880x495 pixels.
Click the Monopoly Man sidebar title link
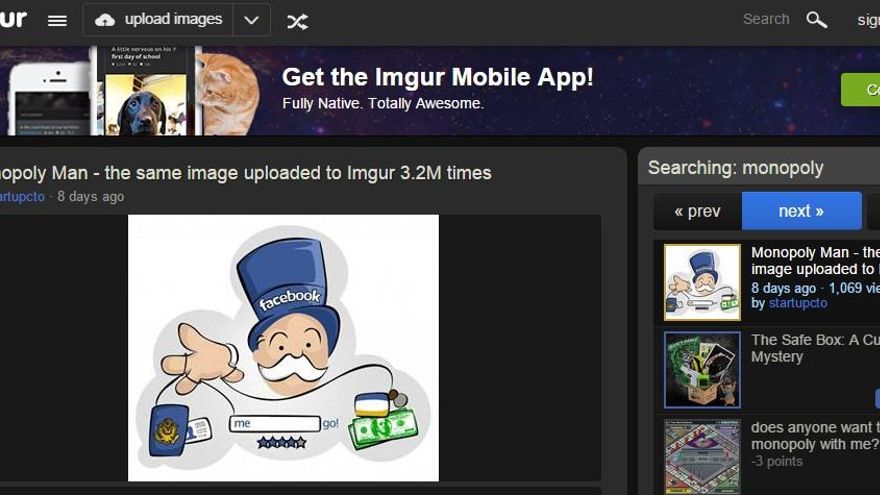[x=814, y=261]
